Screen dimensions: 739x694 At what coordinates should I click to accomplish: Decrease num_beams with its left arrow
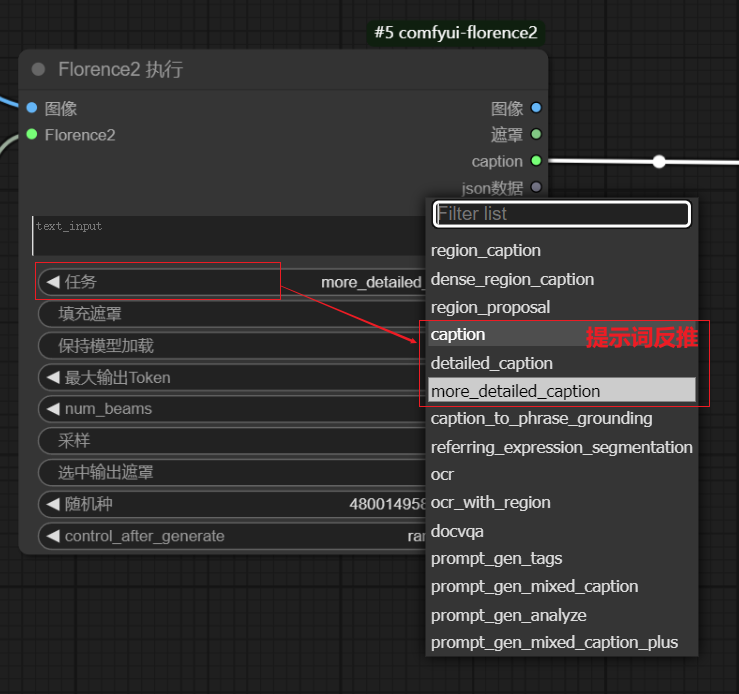(x=53, y=408)
